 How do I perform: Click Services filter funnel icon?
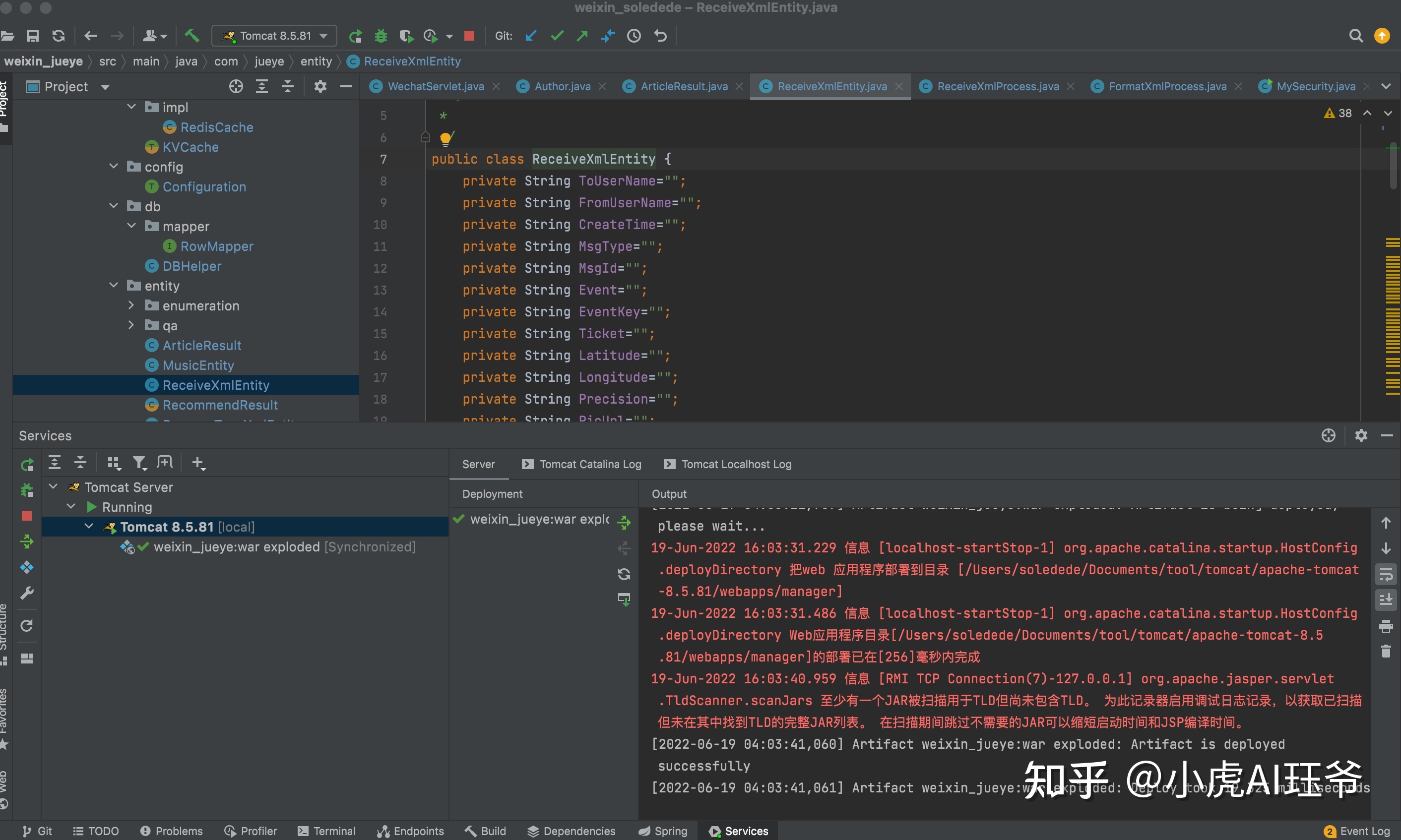click(139, 463)
